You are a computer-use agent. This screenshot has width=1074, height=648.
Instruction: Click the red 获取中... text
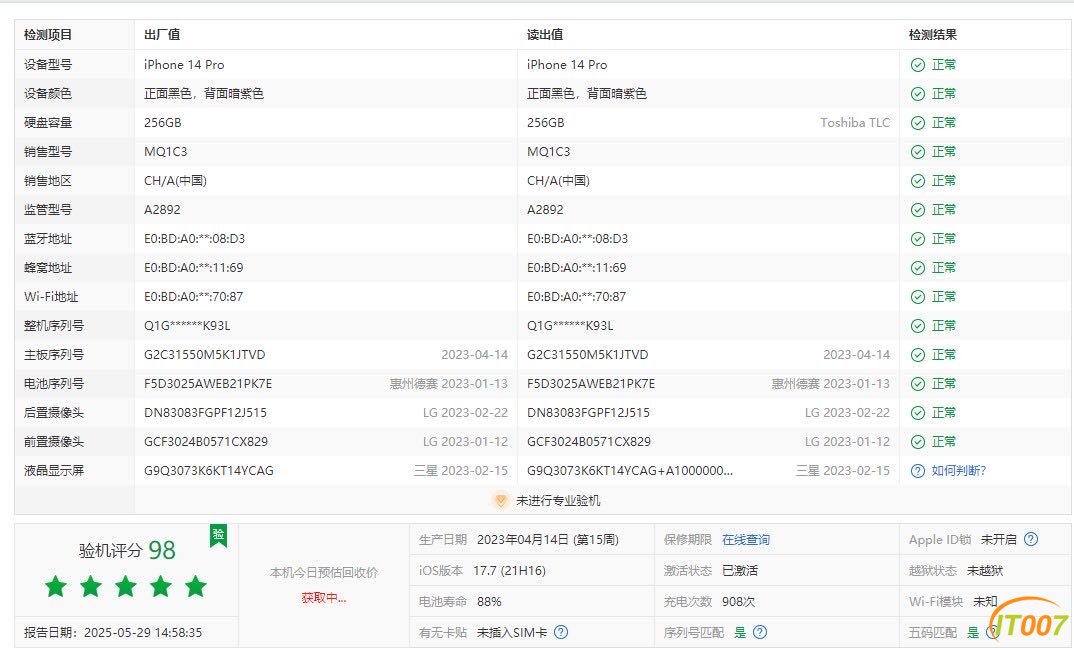click(x=324, y=598)
